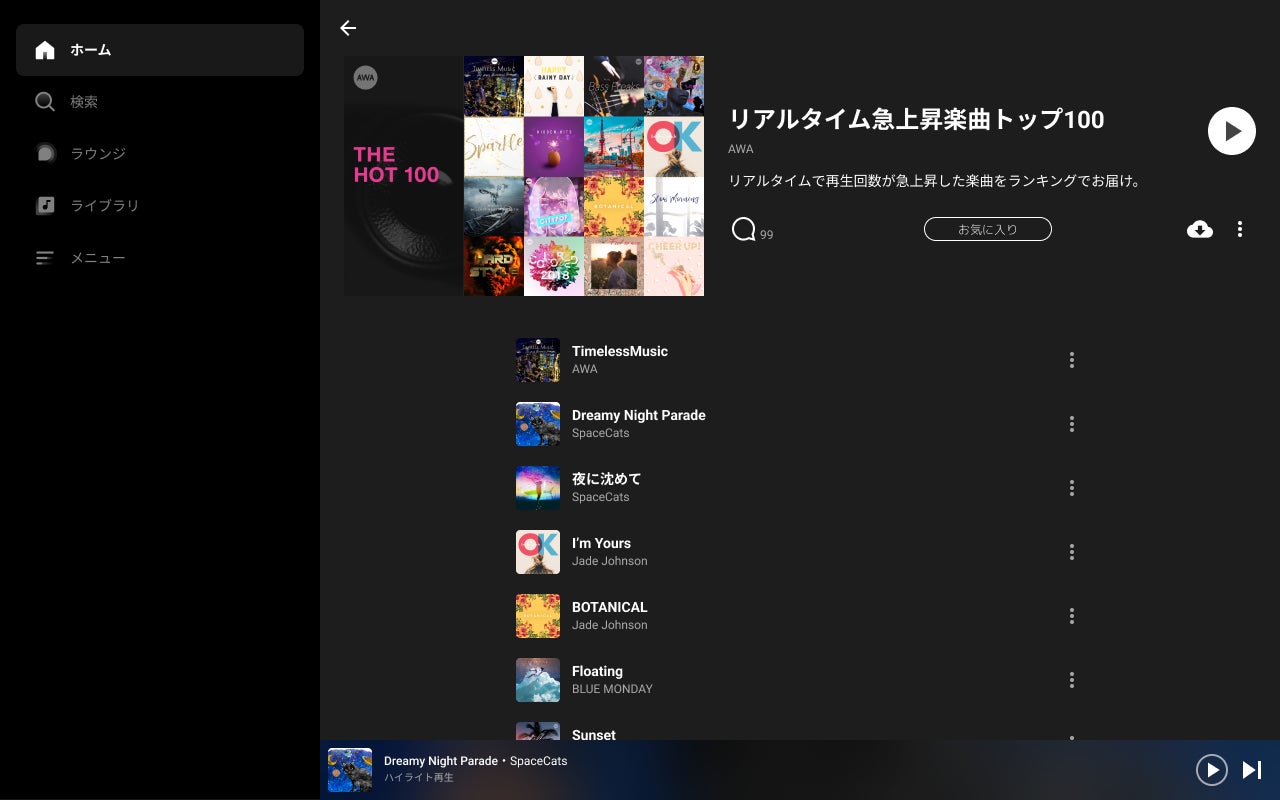Open the options menu for Floating
Image resolution: width=1280 pixels, height=800 pixels.
tap(1072, 680)
